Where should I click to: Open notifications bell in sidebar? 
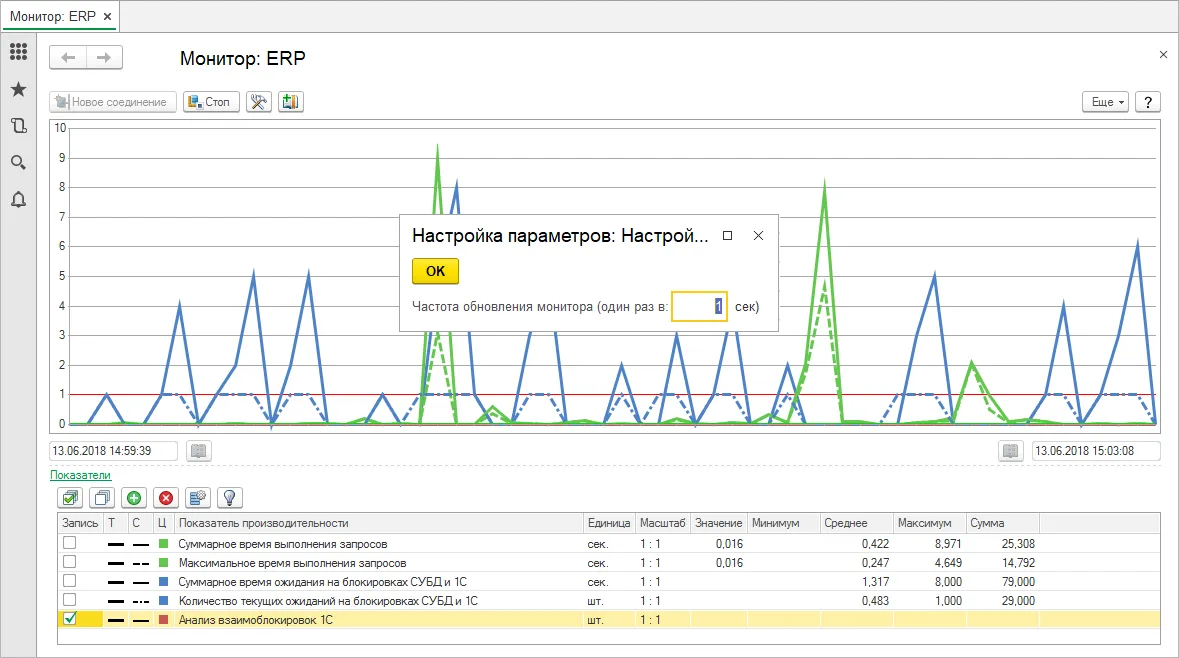click(x=18, y=199)
